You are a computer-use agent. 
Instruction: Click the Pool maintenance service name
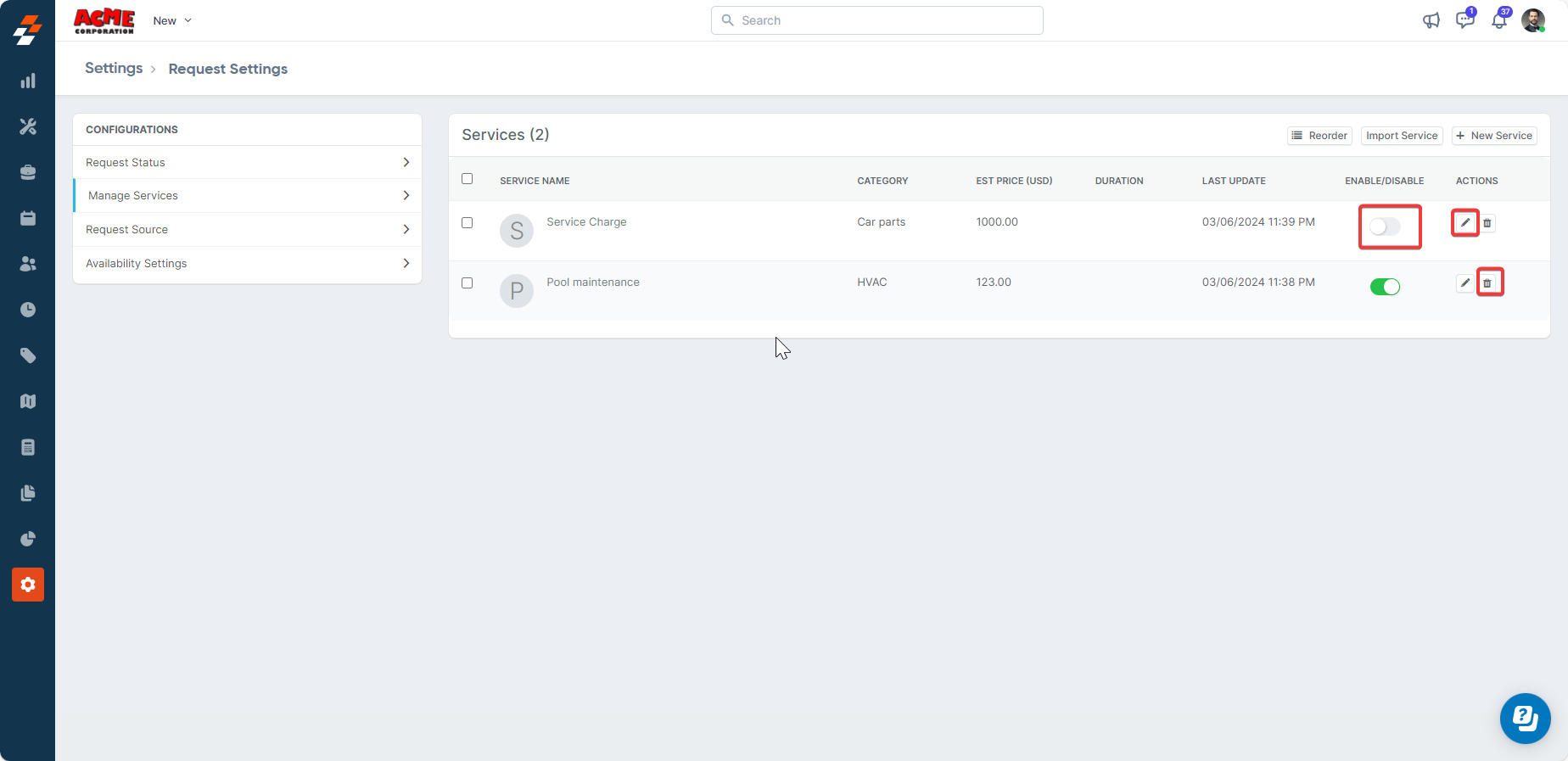(x=593, y=283)
